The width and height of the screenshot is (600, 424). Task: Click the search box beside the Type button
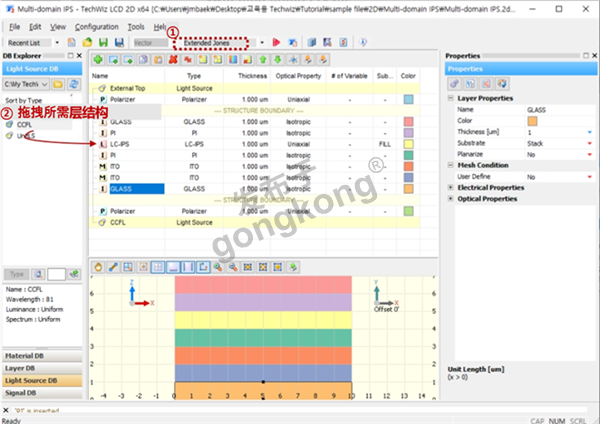tap(56, 274)
